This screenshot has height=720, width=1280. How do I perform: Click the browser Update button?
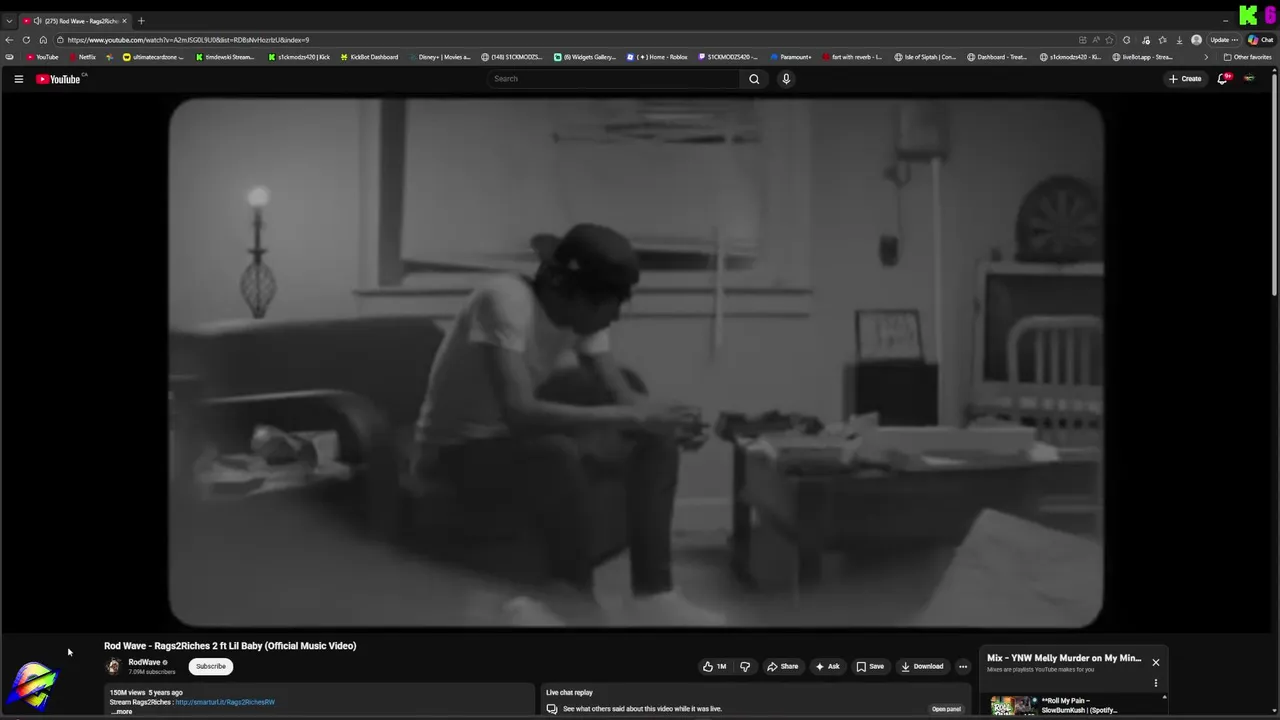(x=1224, y=40)
